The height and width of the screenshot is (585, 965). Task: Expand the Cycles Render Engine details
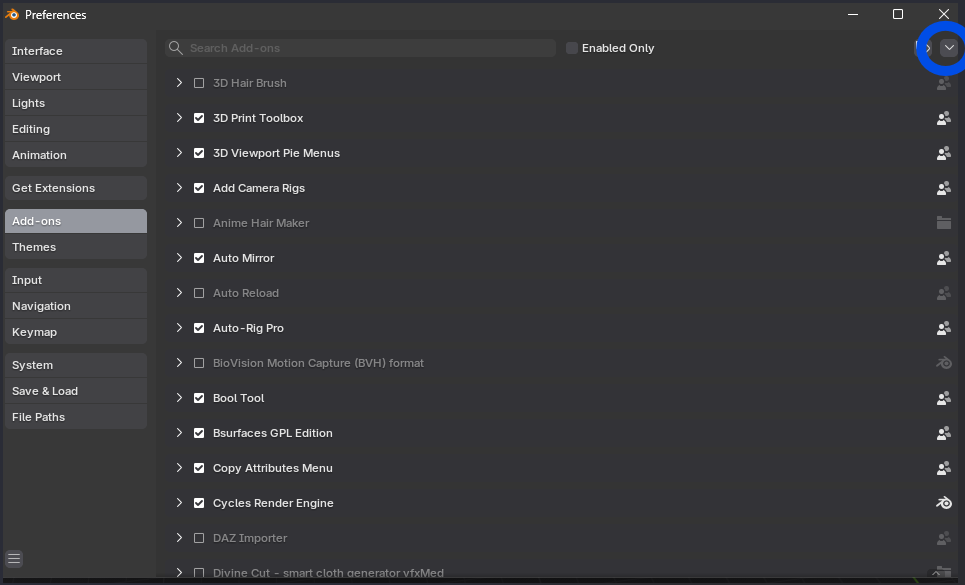pyautogui.click(x=179, y=503)
